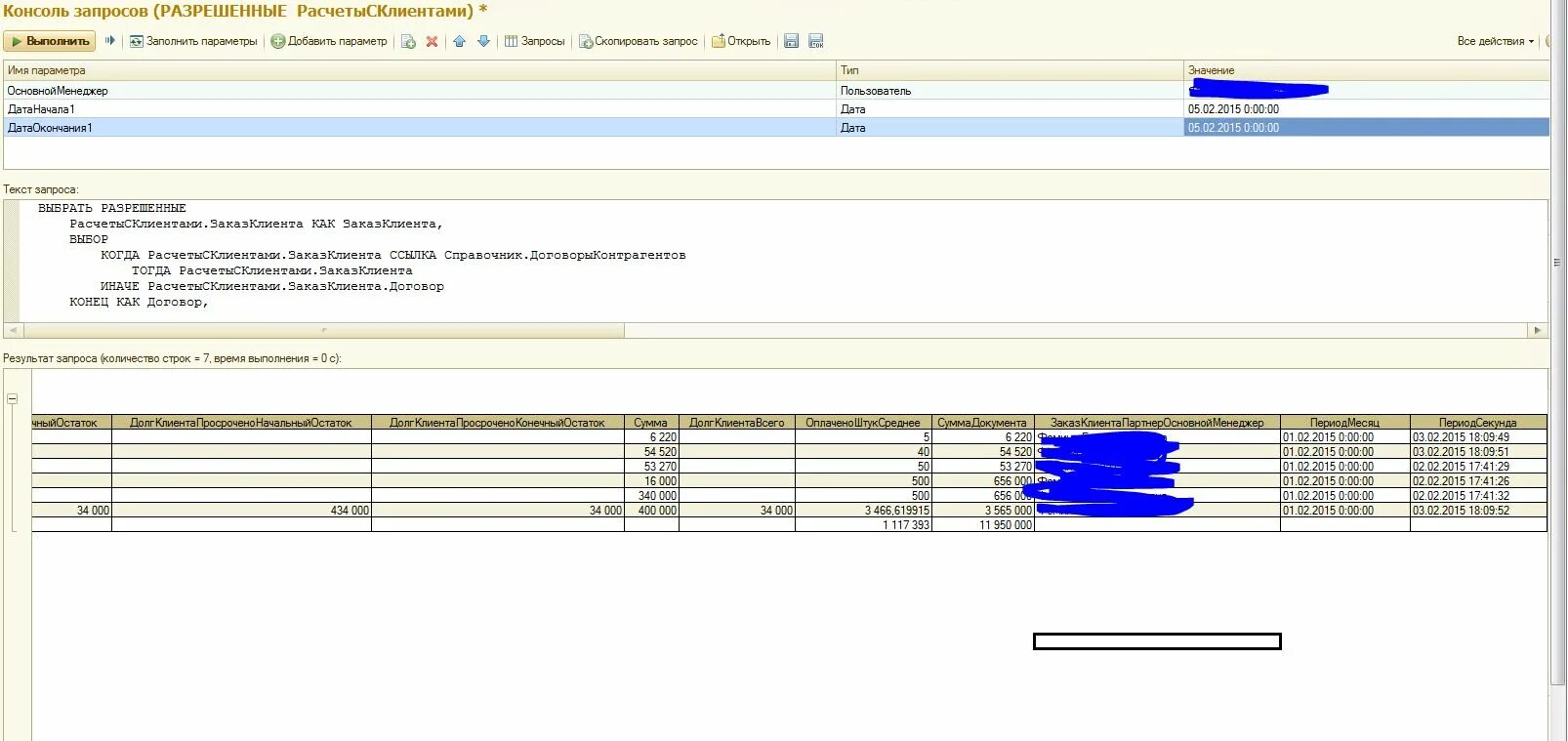Click the ДолгКлиентаВсего column header
Viewport: 1568px width, 741px height.
(x=737, y=423)
